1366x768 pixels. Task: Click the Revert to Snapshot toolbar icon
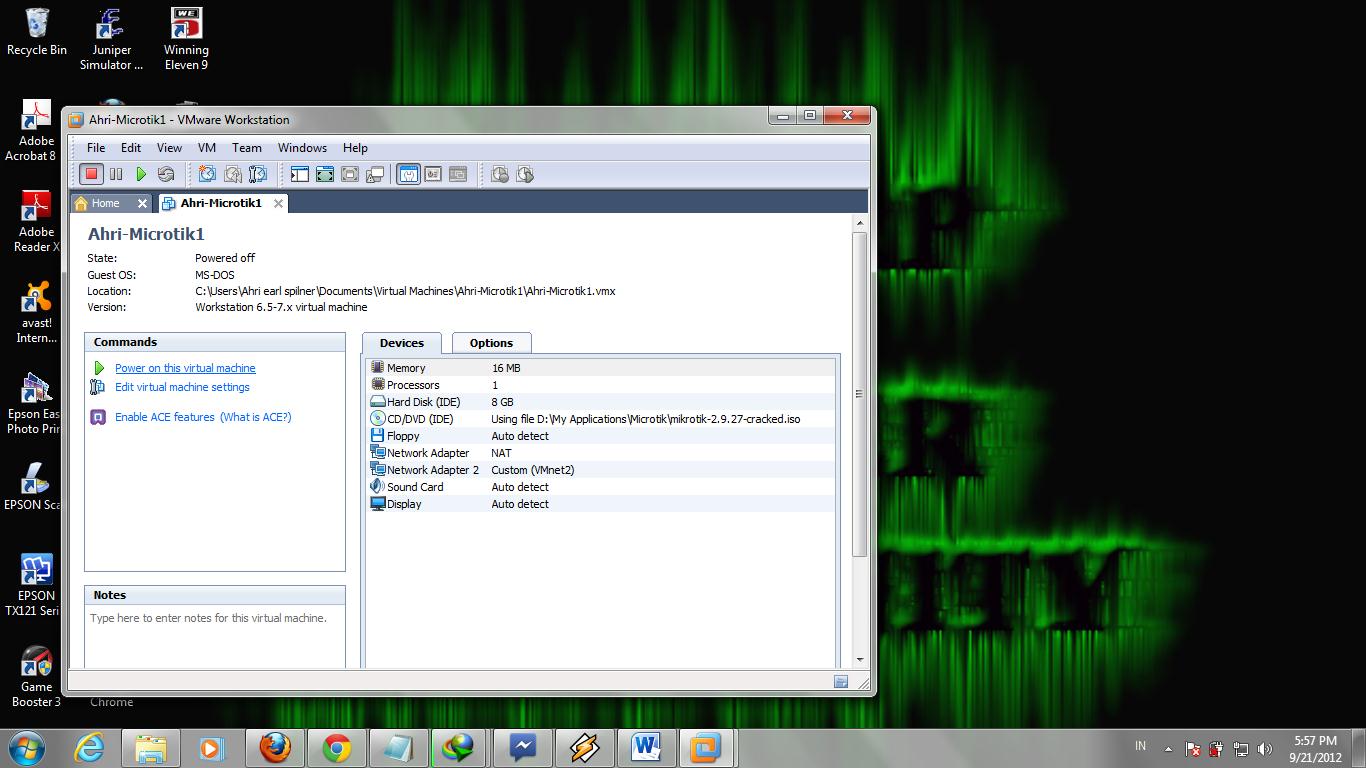(232, 174)
